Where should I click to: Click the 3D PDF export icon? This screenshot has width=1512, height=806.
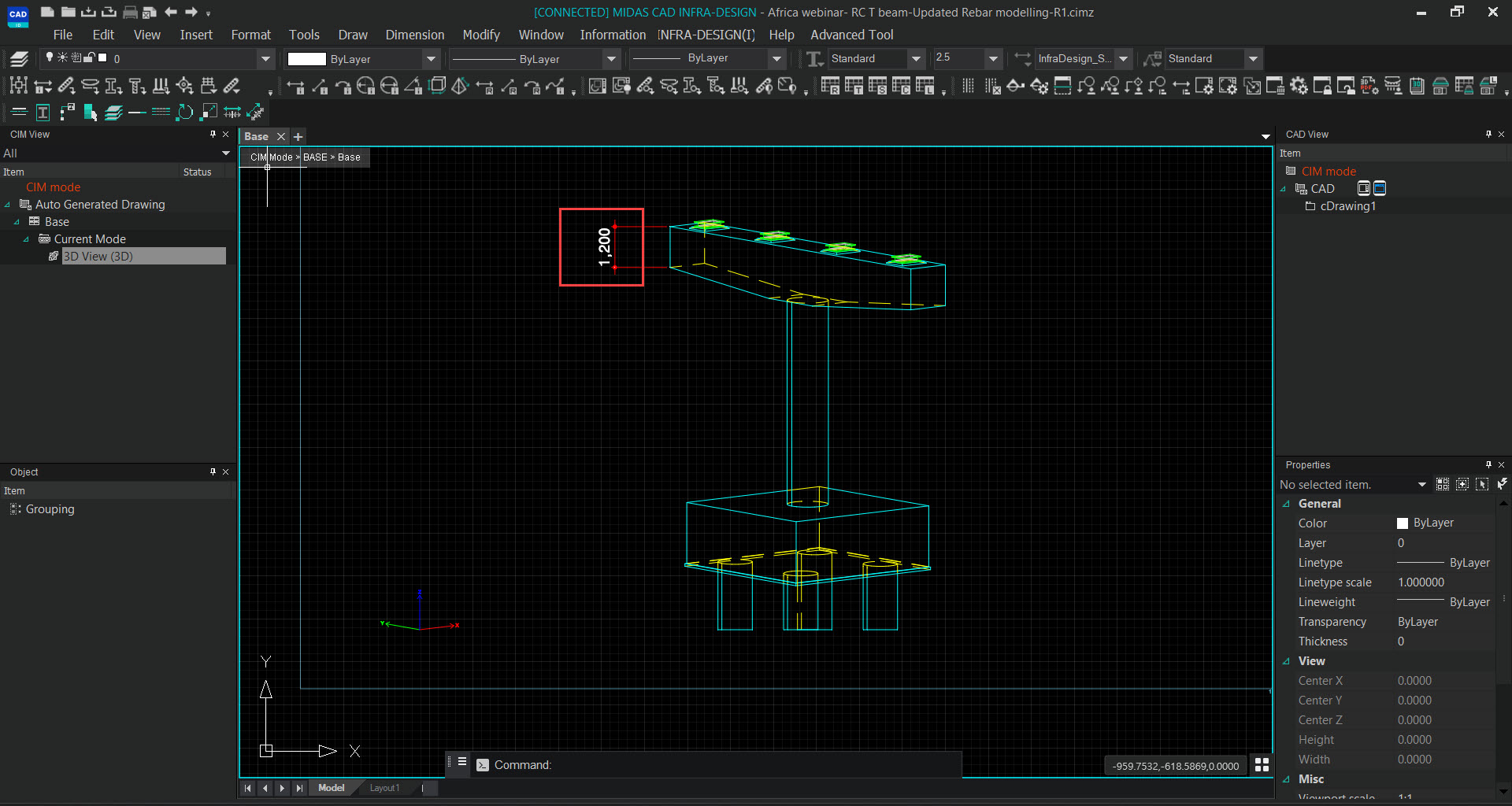point(1369,86)
